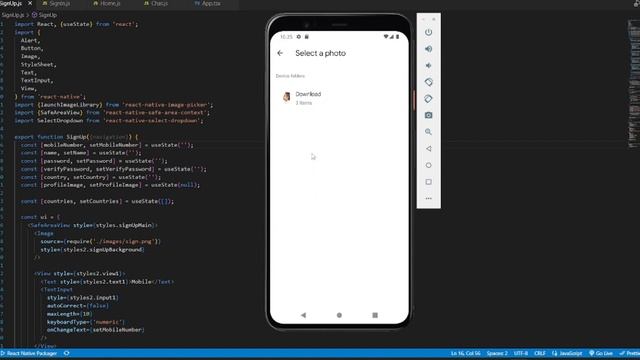640x360 pixels.
Task: Click the emulator power button
Action: [x=428, y=32]
